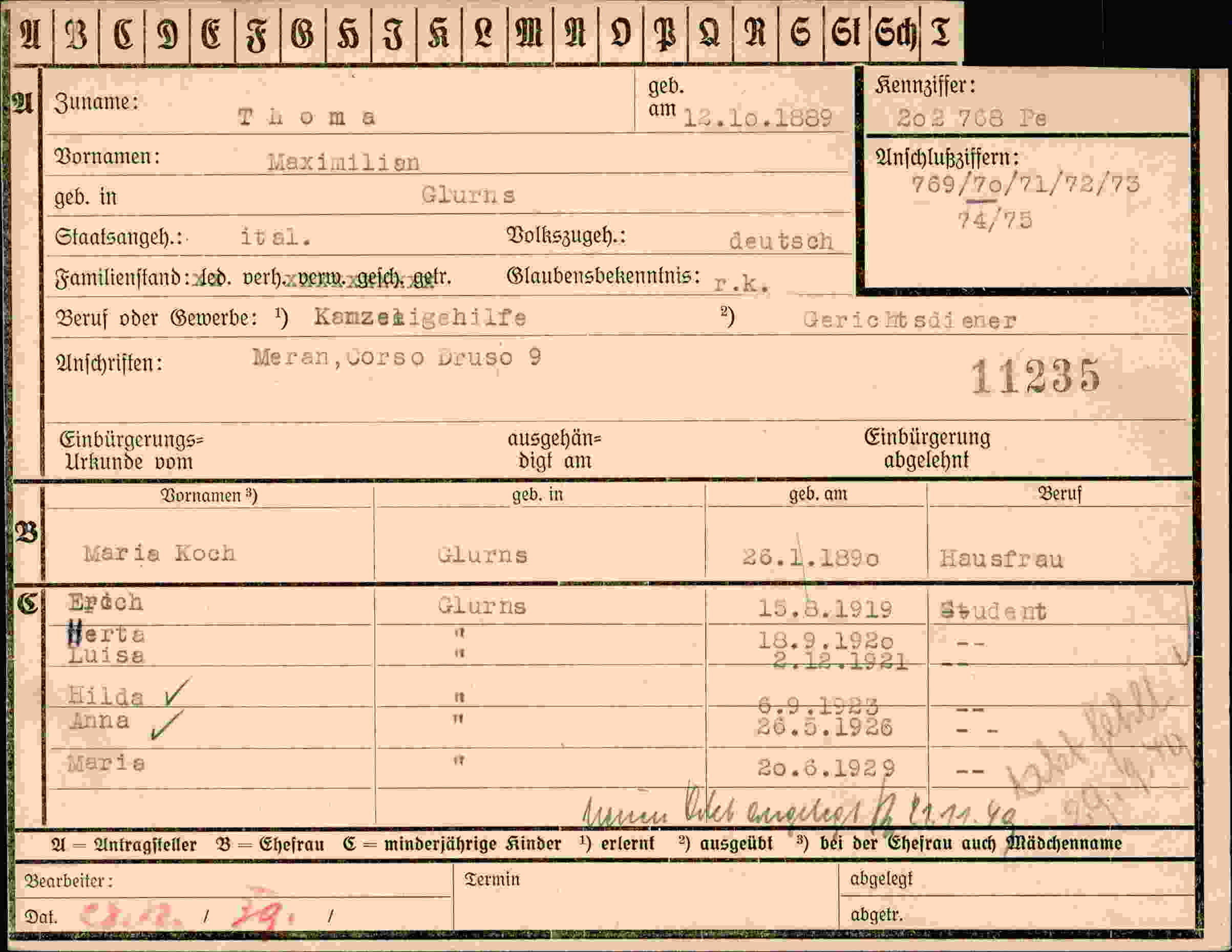1232x952 pixels.
Task: Click the child name 'Hilda'
Action: pyautogui.click(x=105, y=696)
